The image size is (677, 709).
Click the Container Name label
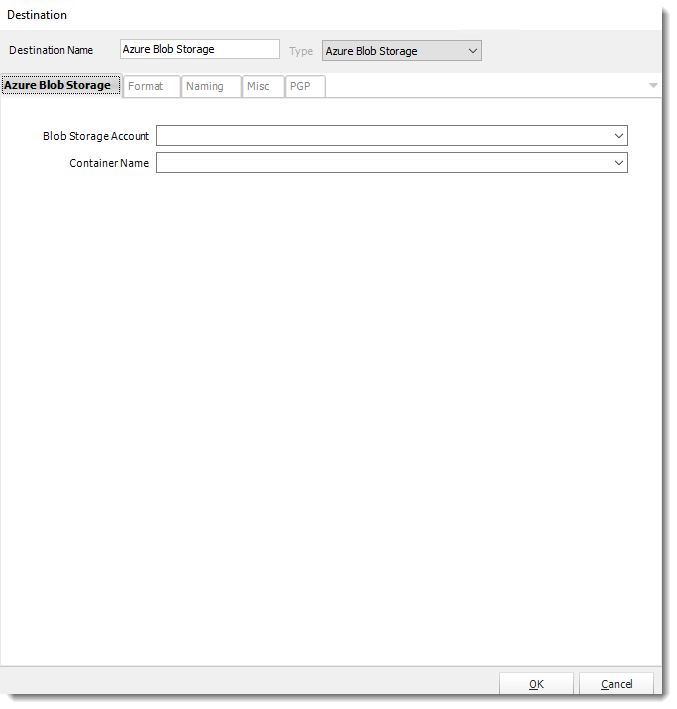(x=109, y=163)
